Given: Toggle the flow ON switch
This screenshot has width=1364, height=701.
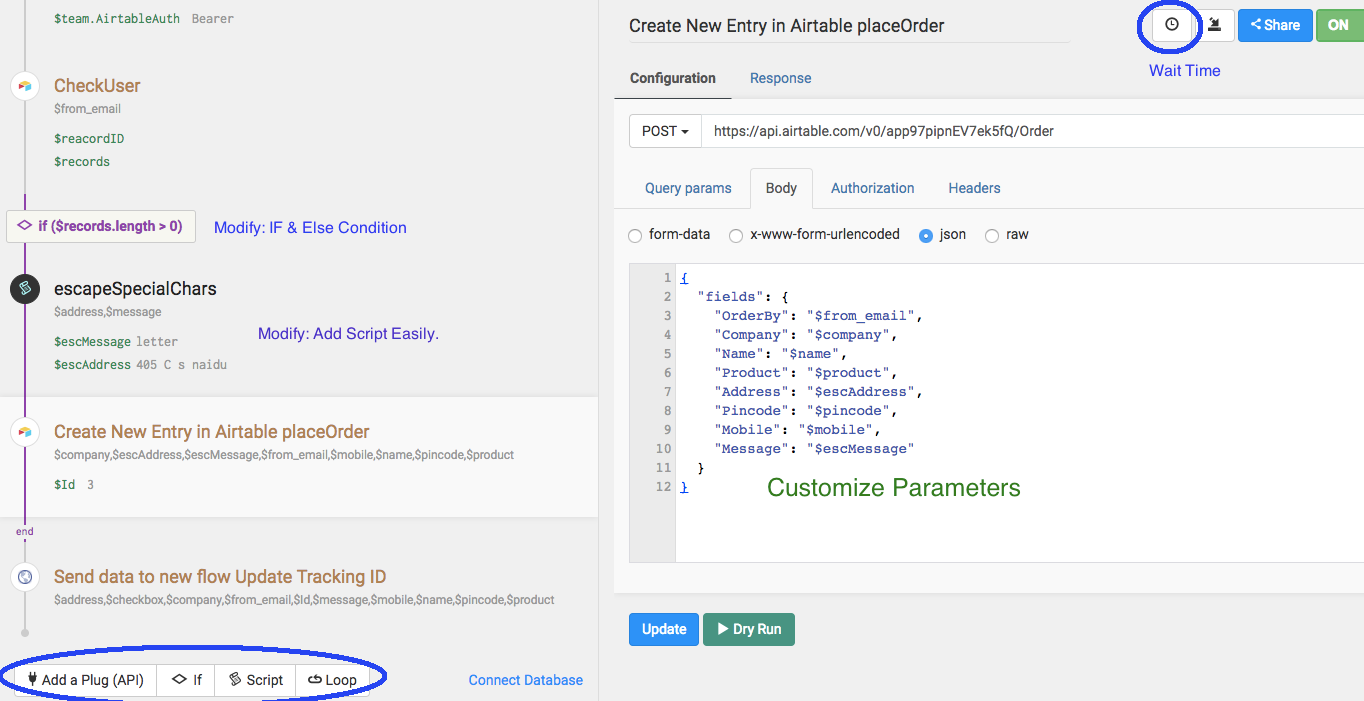Looking at the screenshot, I should pos(1338,25).
